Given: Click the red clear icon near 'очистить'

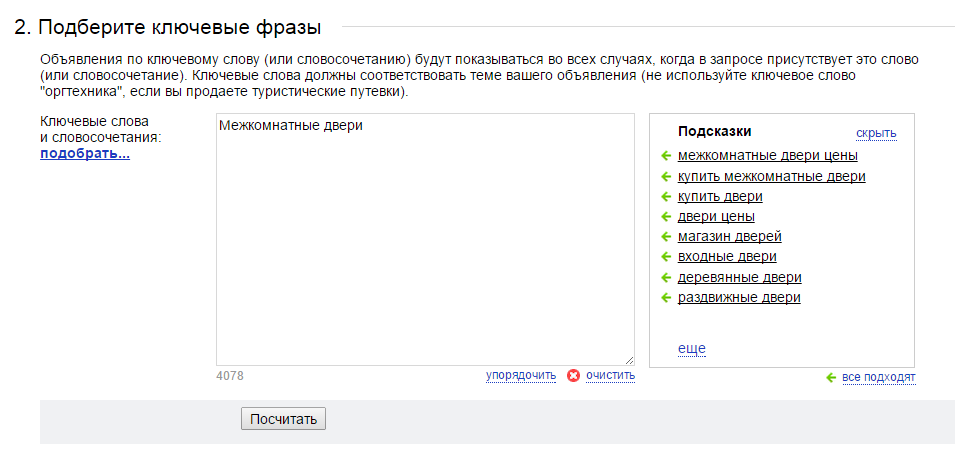Looking at the screenshot, I should click(x=573, y=376).
